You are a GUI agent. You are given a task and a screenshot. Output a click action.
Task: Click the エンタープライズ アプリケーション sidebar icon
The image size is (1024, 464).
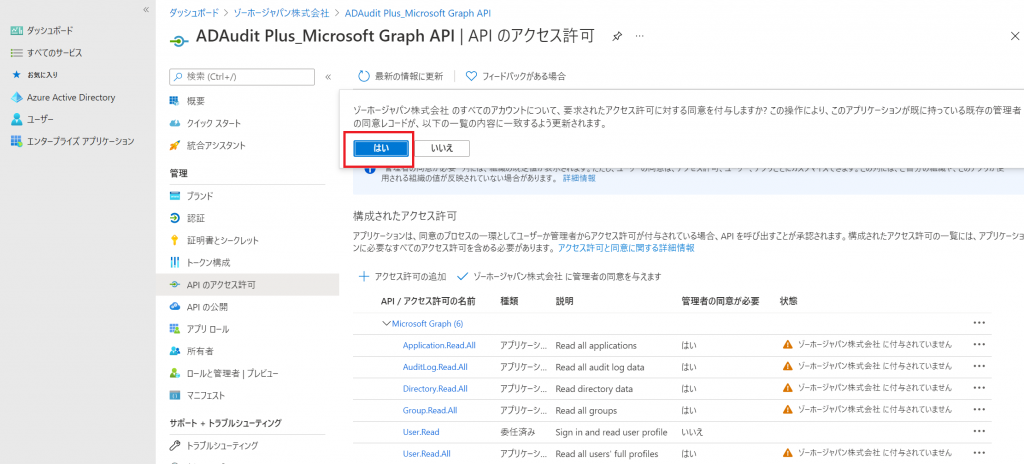point(17,142)
